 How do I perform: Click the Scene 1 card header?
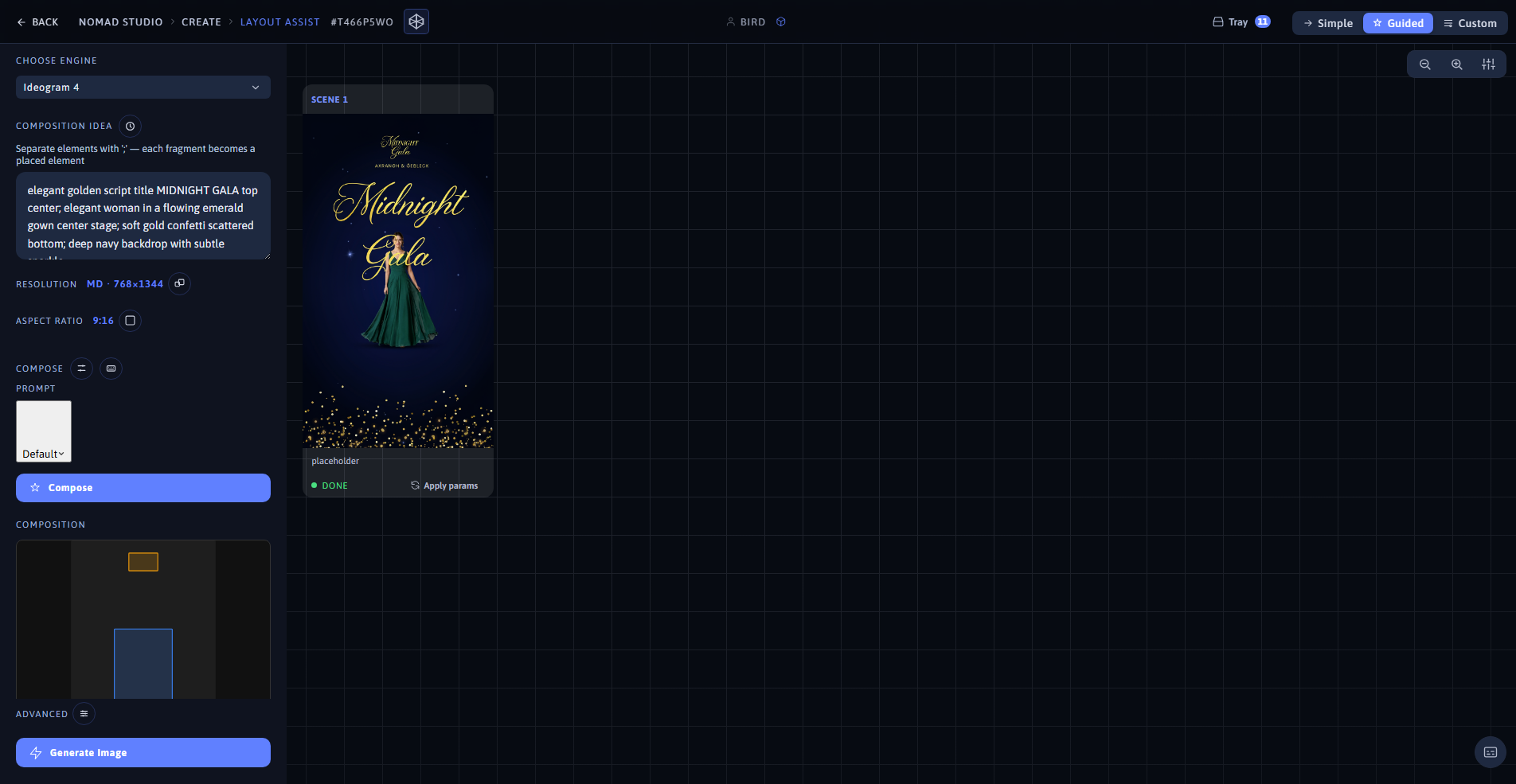tap(398, 99)
